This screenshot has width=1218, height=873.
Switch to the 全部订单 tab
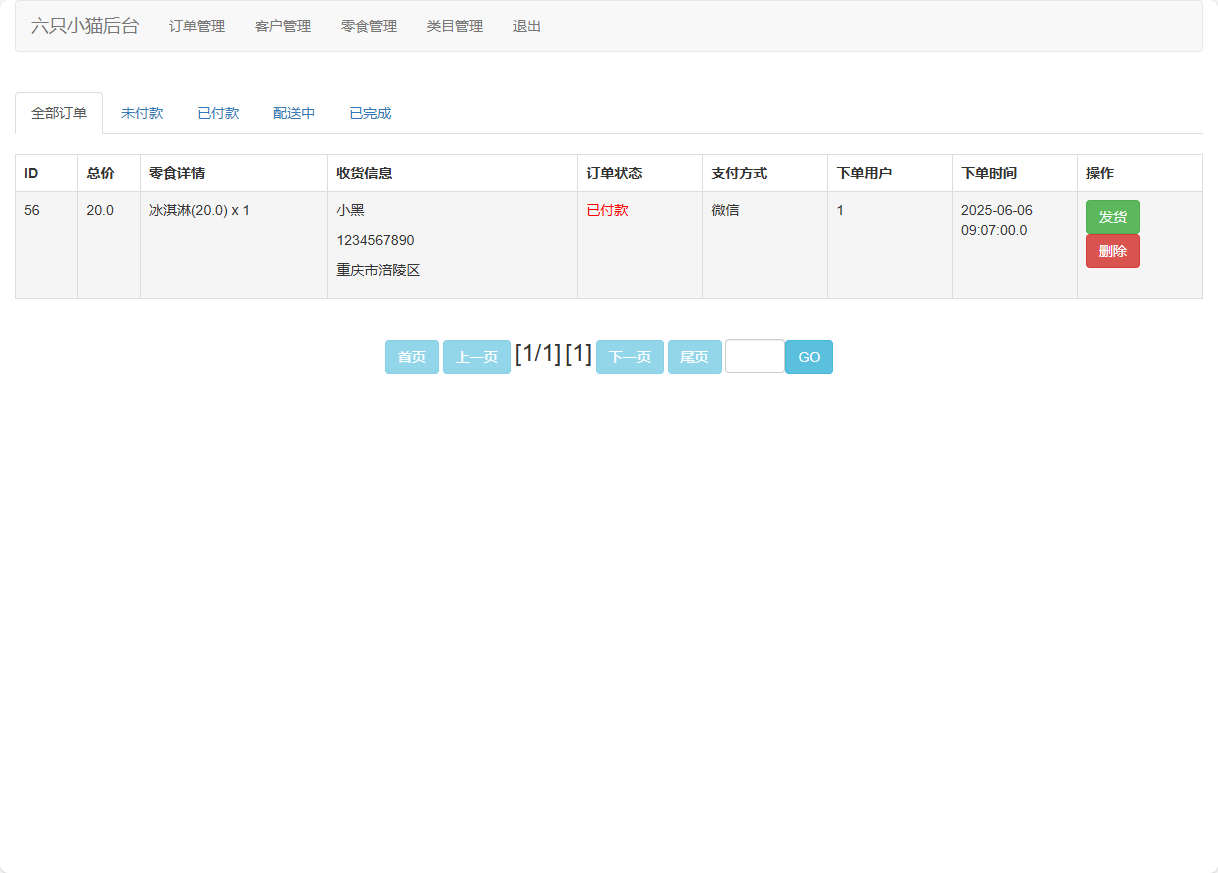(57, 113)
